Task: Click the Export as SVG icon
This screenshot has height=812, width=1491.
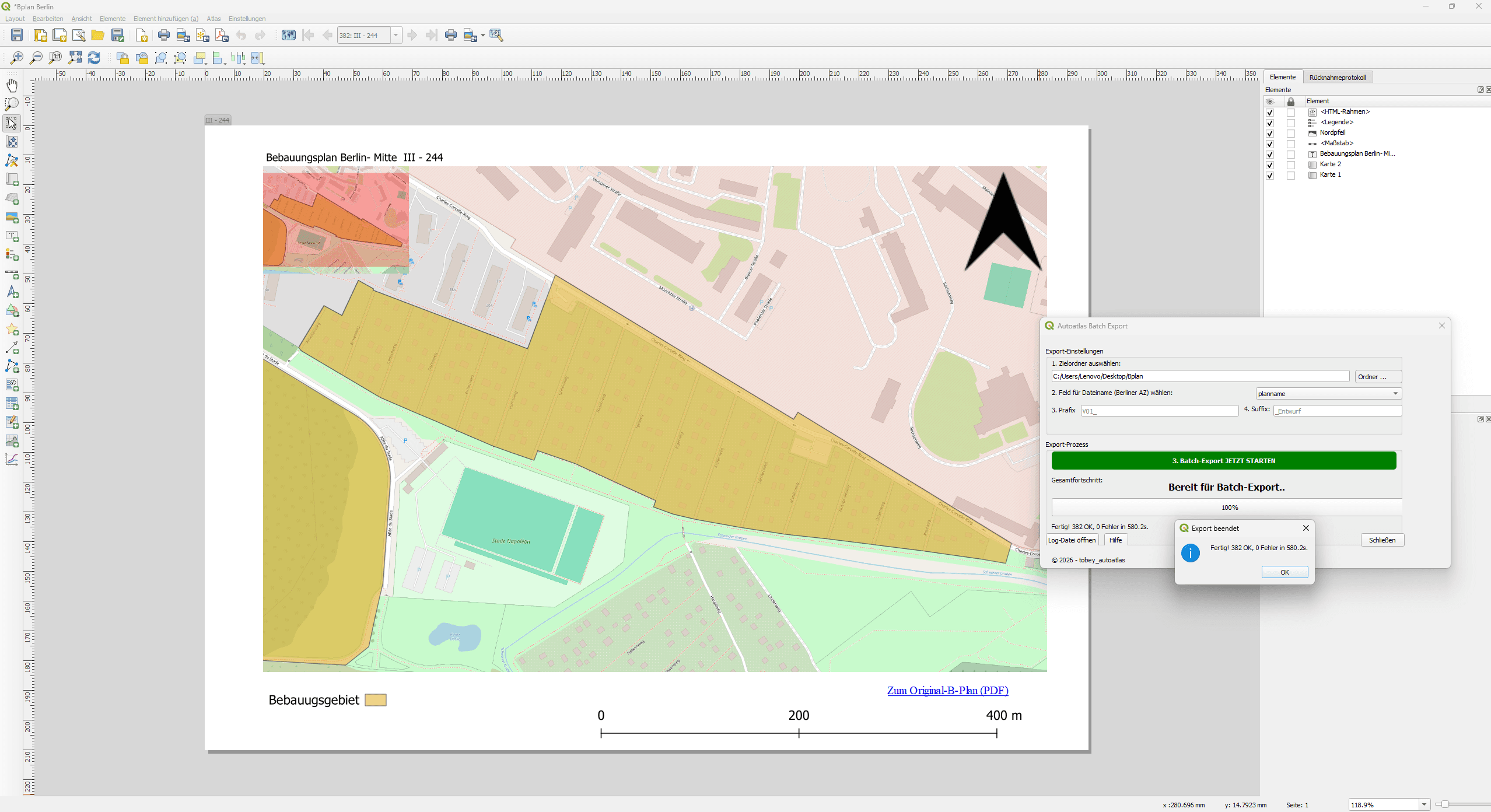Action: click(202, 35)
